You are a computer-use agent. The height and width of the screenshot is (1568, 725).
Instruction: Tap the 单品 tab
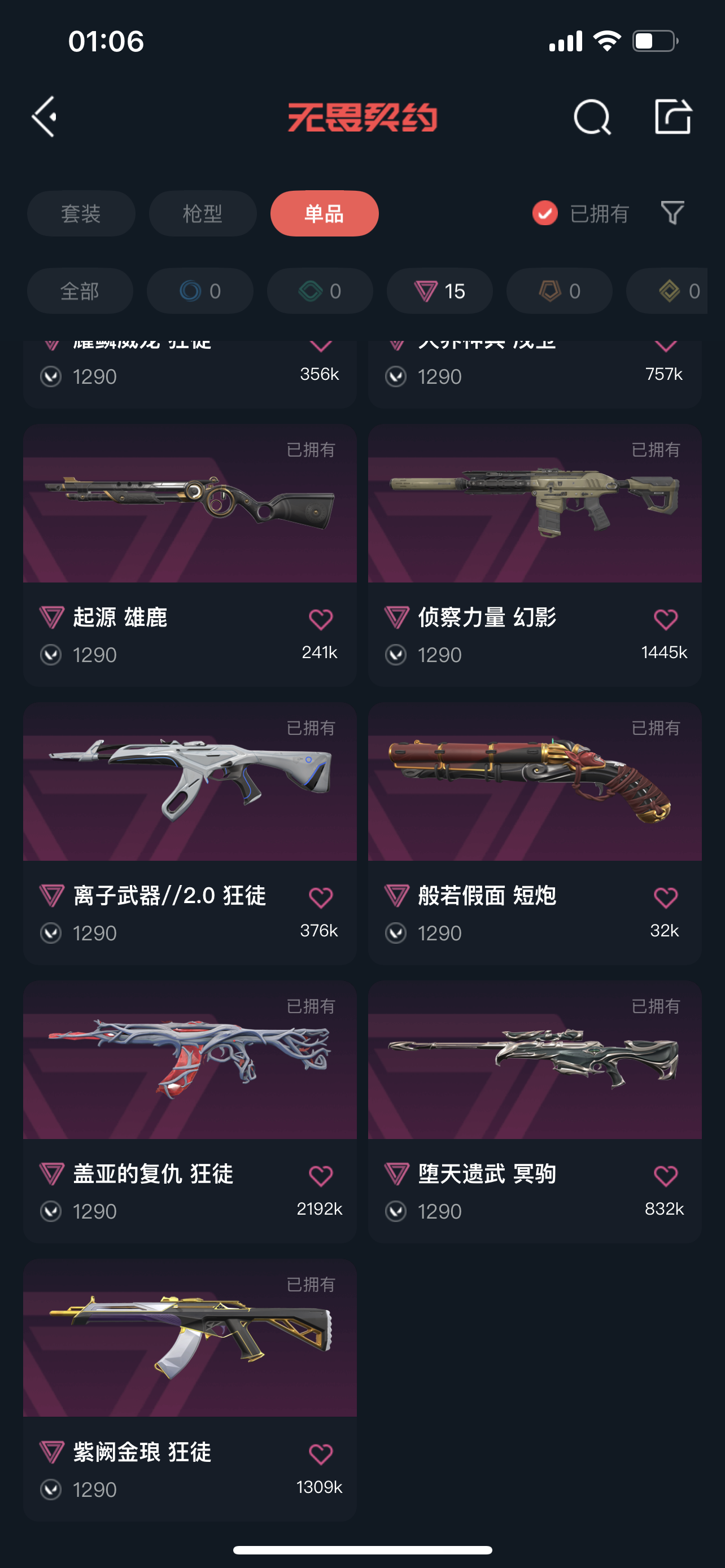325,214
